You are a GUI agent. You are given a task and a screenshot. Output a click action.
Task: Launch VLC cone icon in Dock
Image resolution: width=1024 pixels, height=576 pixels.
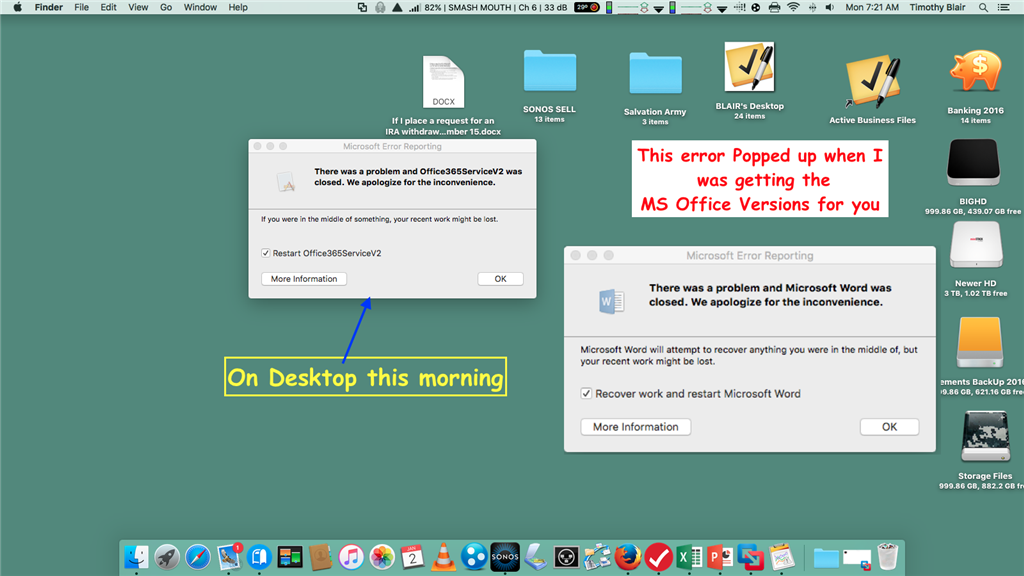(x=443, y=557)
